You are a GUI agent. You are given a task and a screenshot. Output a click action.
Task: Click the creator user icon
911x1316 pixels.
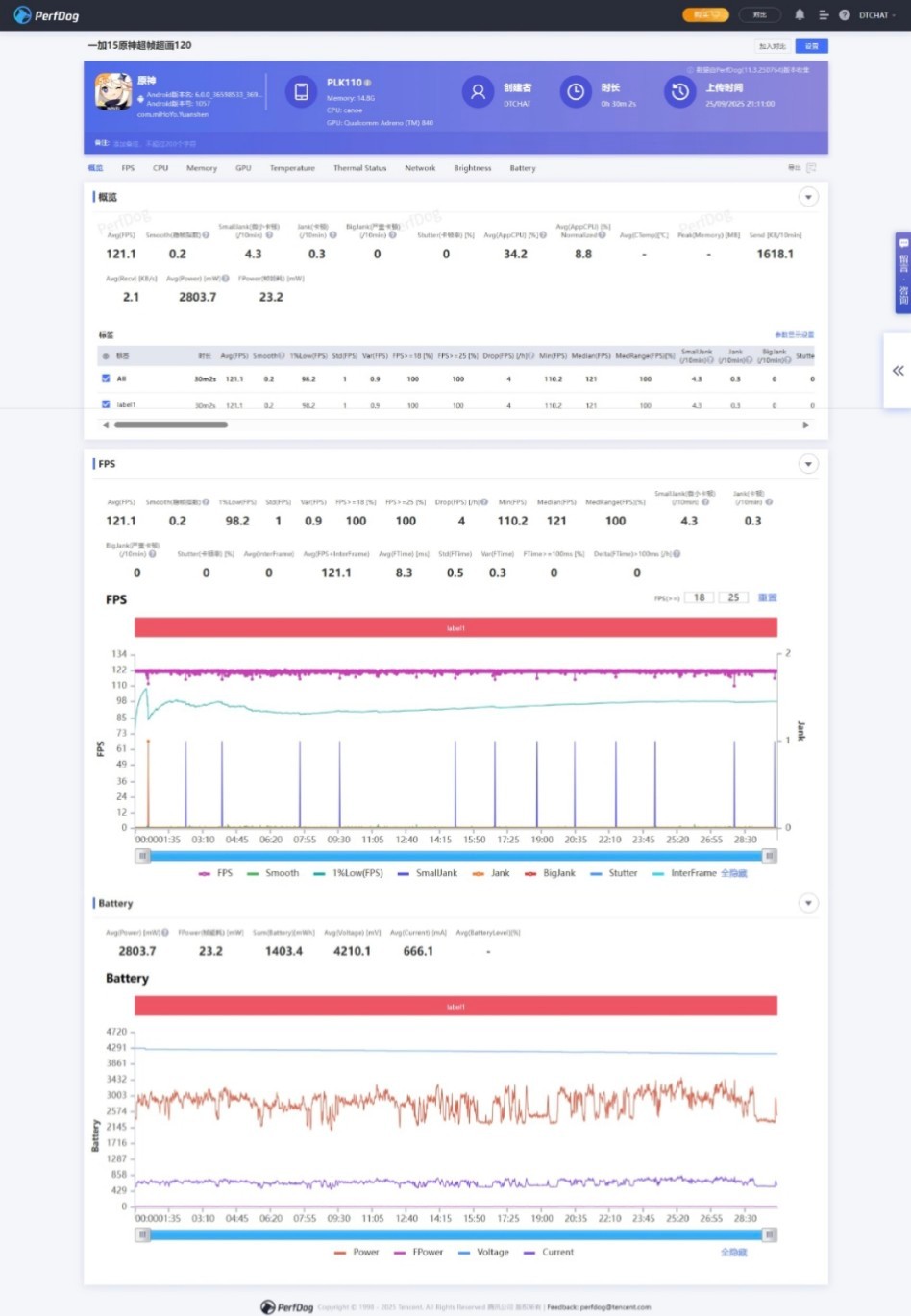477,91
